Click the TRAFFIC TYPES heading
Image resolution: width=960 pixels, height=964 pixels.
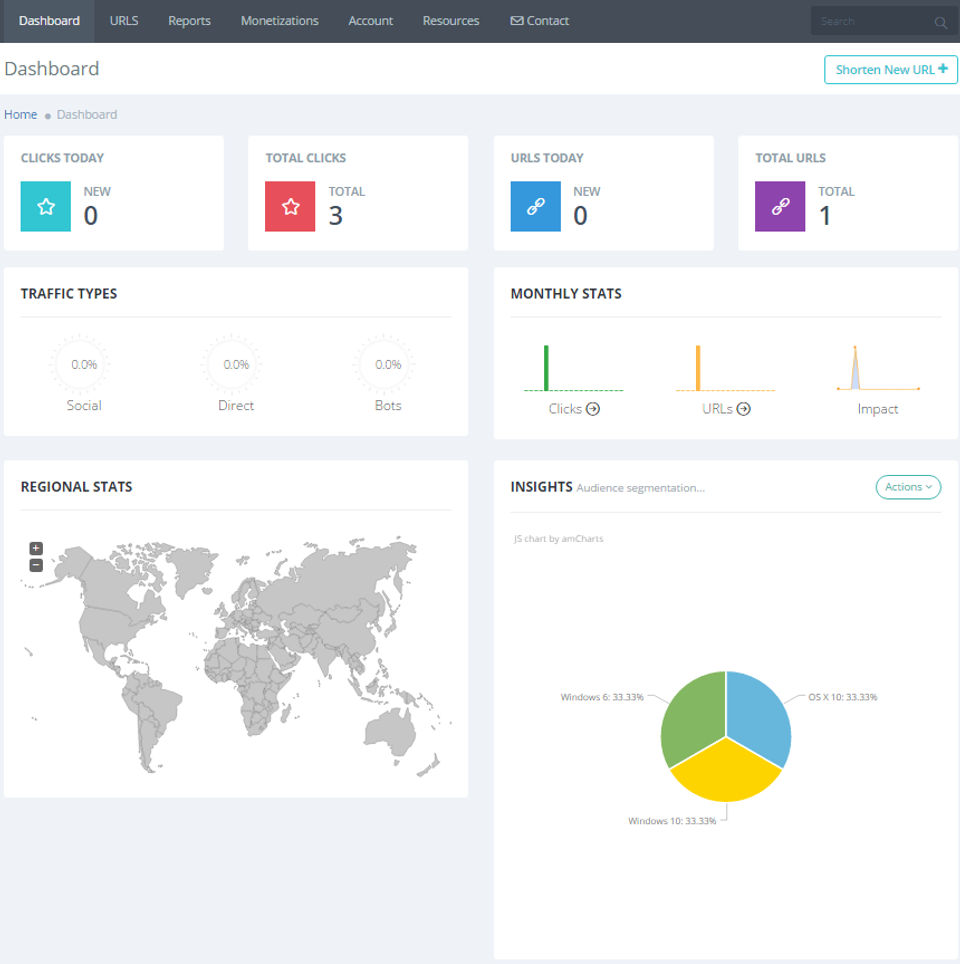[69, 294]
